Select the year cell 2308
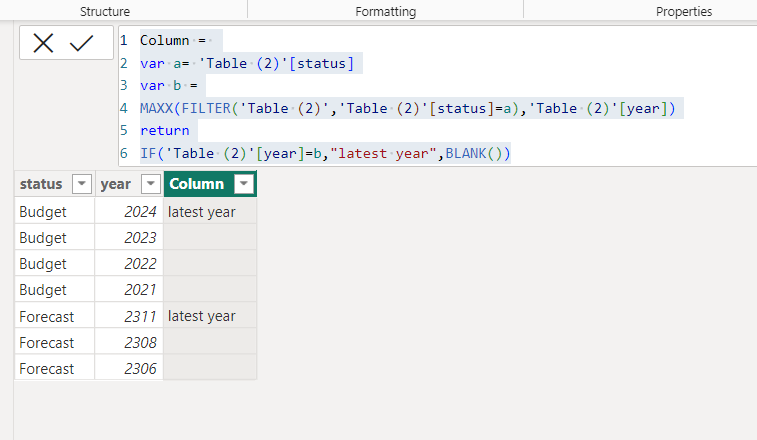757x440 pixels. pos(129,342)
